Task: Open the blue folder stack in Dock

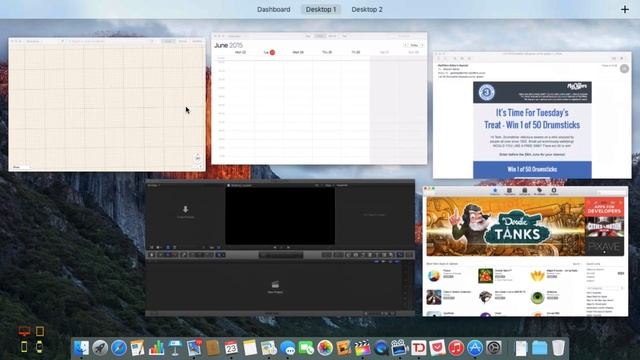Action: pyautogui.click(x=540, y=348)
